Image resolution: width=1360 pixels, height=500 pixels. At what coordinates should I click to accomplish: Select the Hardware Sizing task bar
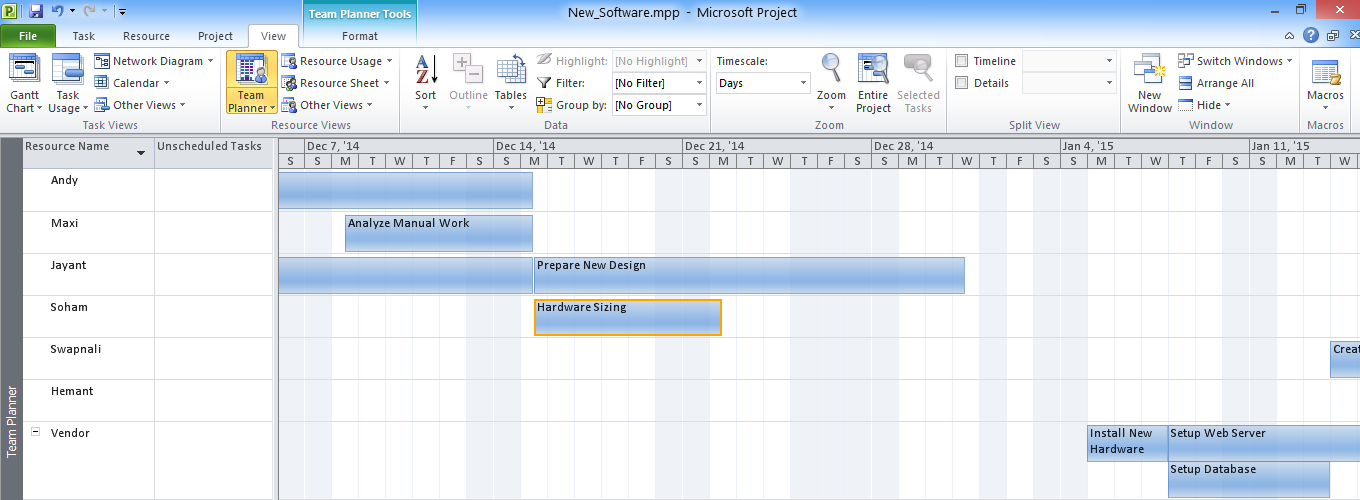coord(628,317)
